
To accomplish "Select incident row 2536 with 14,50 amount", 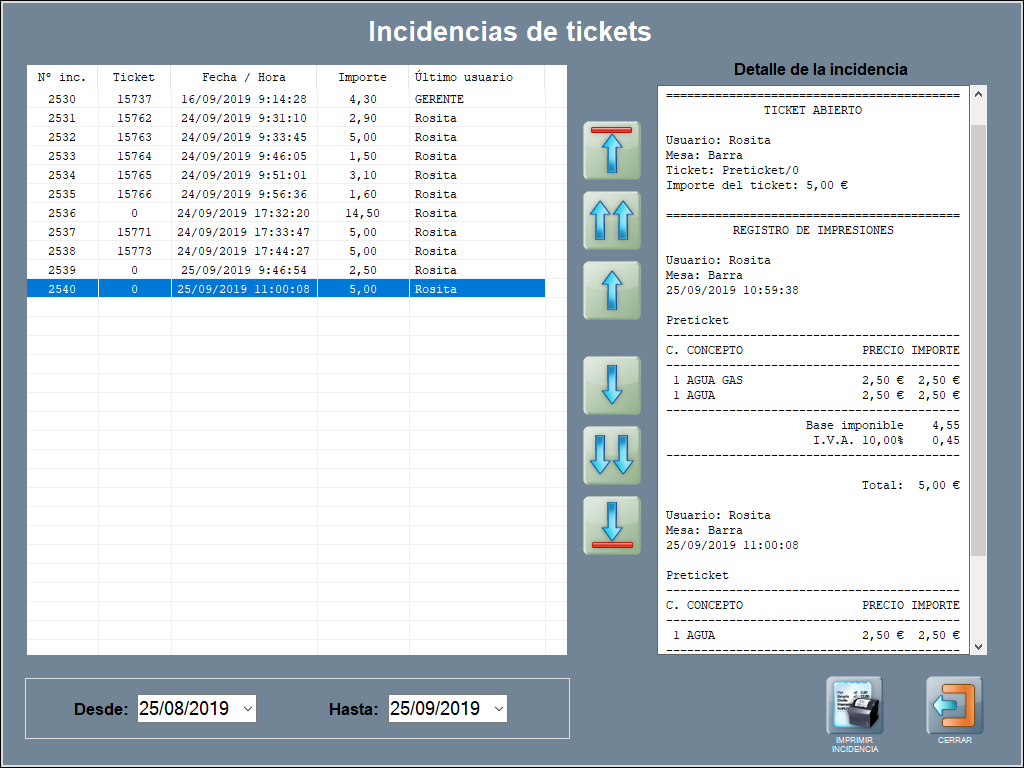I will click(285, 213).
